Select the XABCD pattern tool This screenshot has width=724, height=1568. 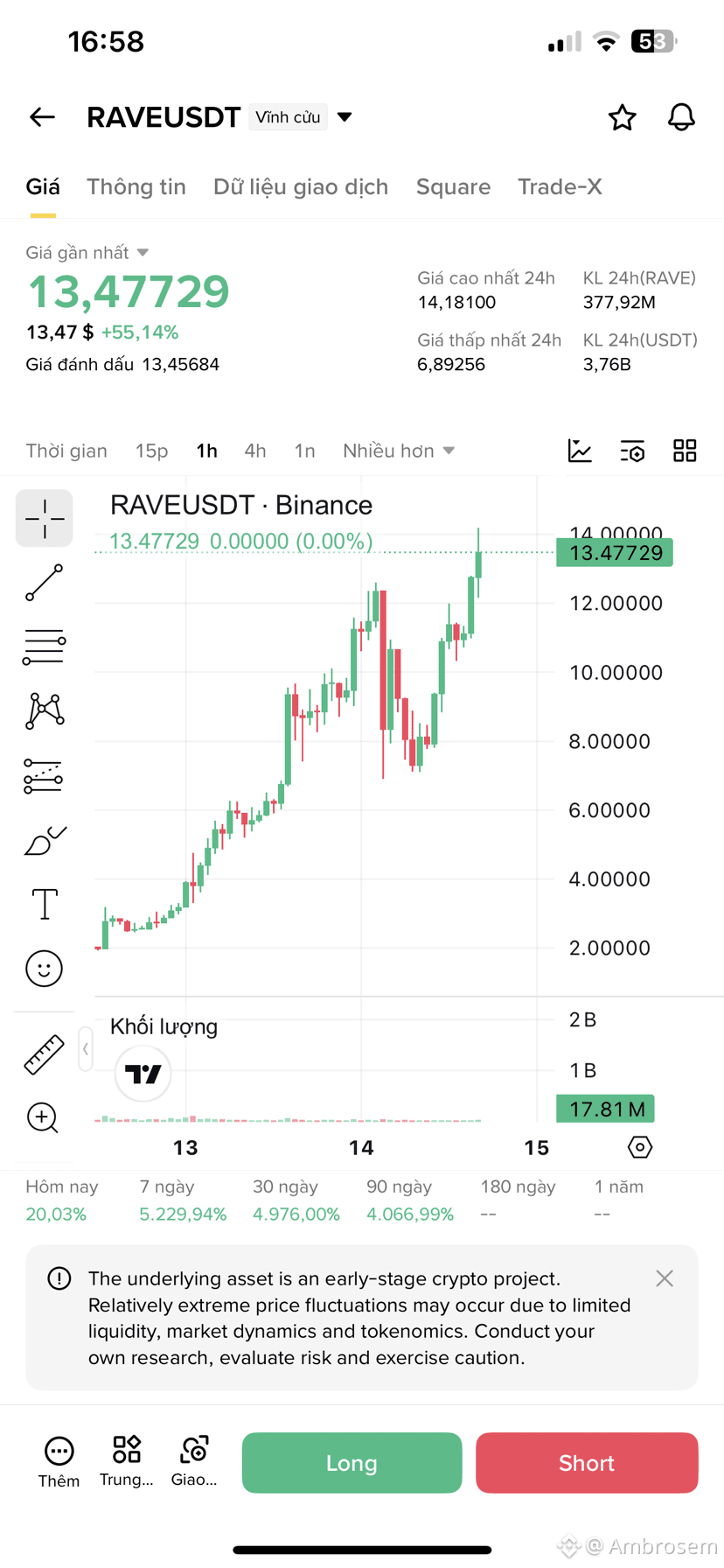tap(44, 711)
